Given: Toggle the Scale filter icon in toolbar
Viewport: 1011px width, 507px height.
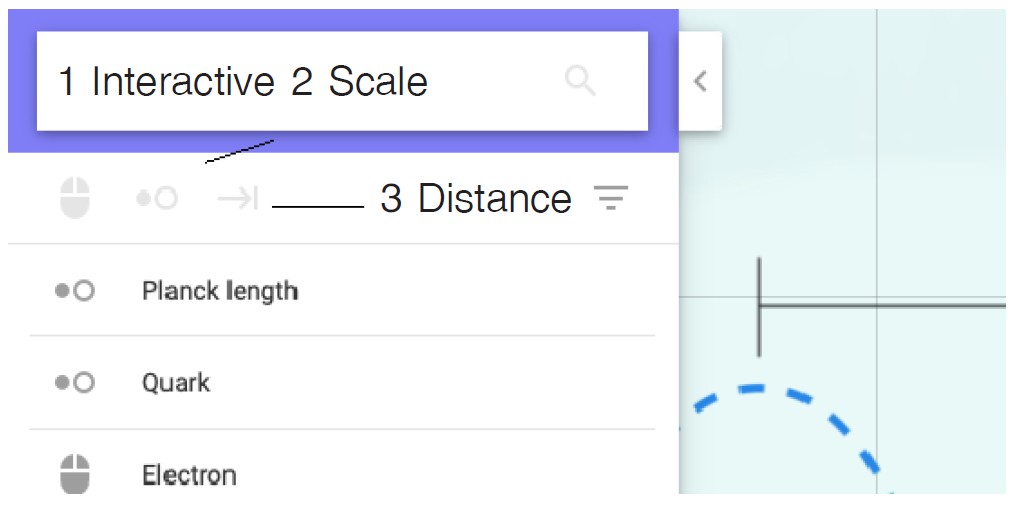Looking at the screenshot, I should 157,199.
